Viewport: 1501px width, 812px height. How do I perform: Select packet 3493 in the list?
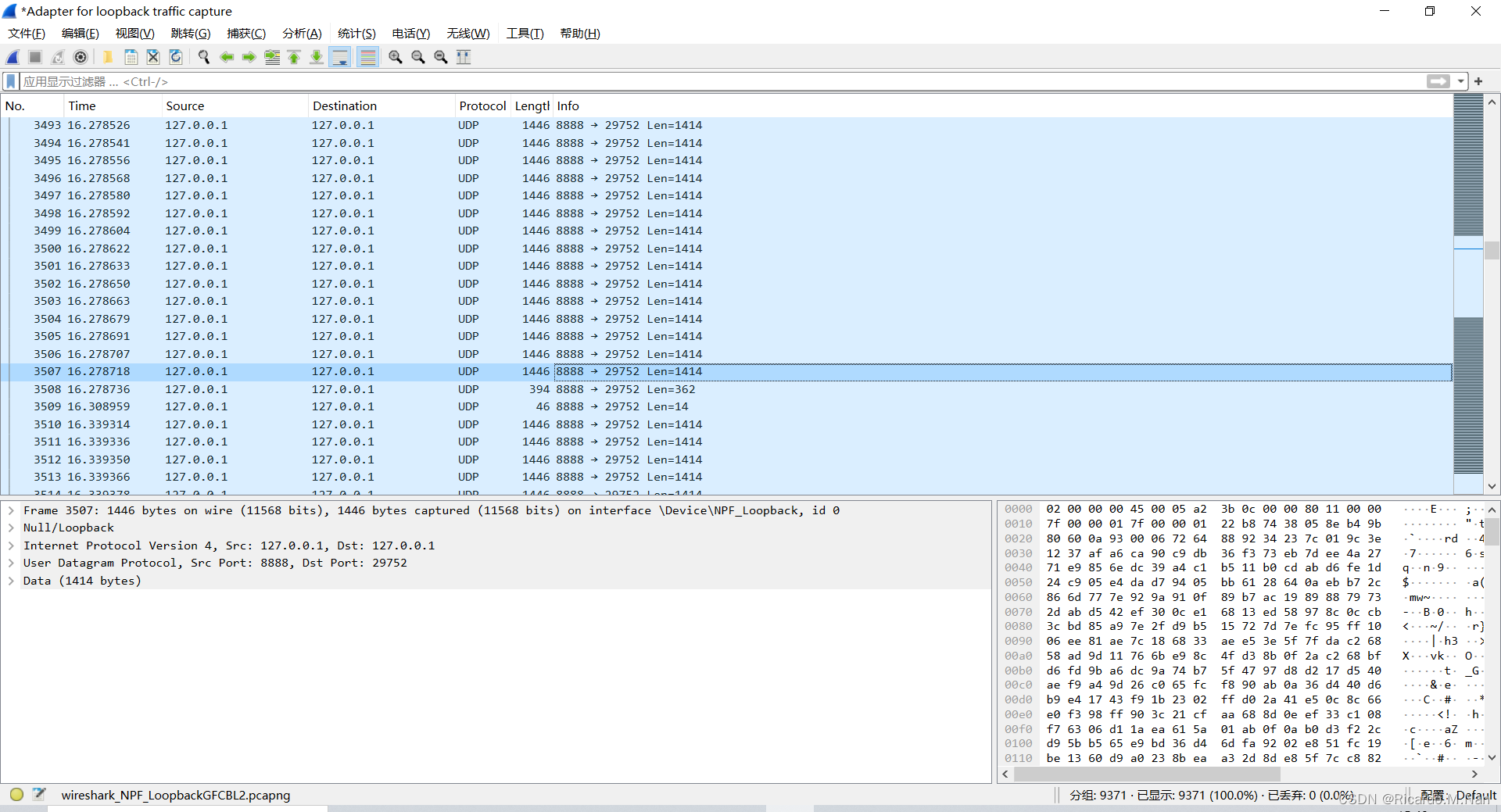click(727, 125)
